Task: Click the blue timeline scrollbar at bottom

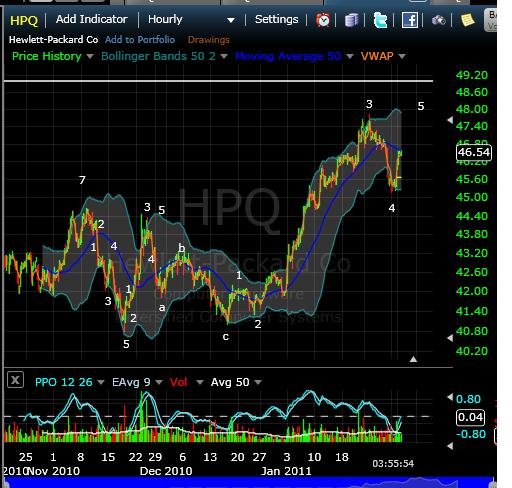Action: tap(248, 482)
